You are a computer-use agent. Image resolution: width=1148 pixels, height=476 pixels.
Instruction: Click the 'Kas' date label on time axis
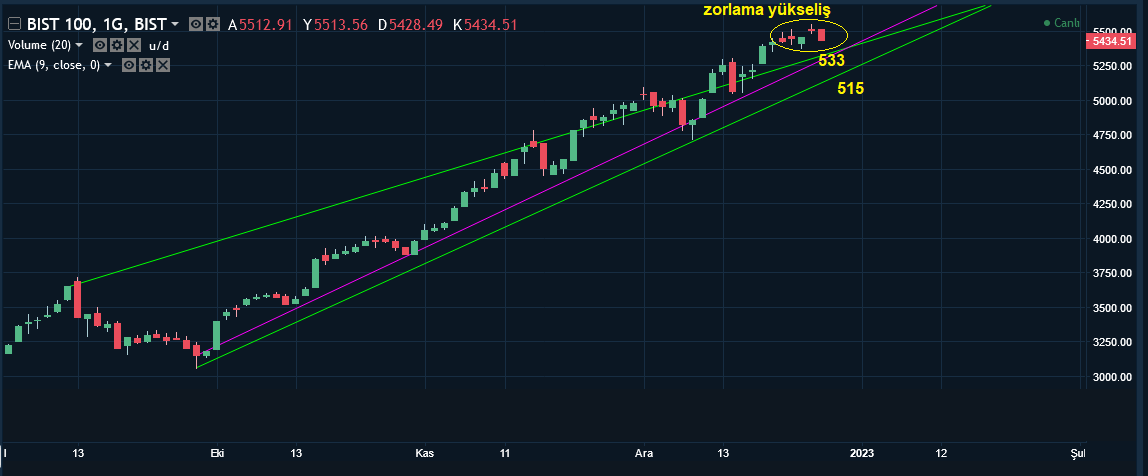coord(425,453)
